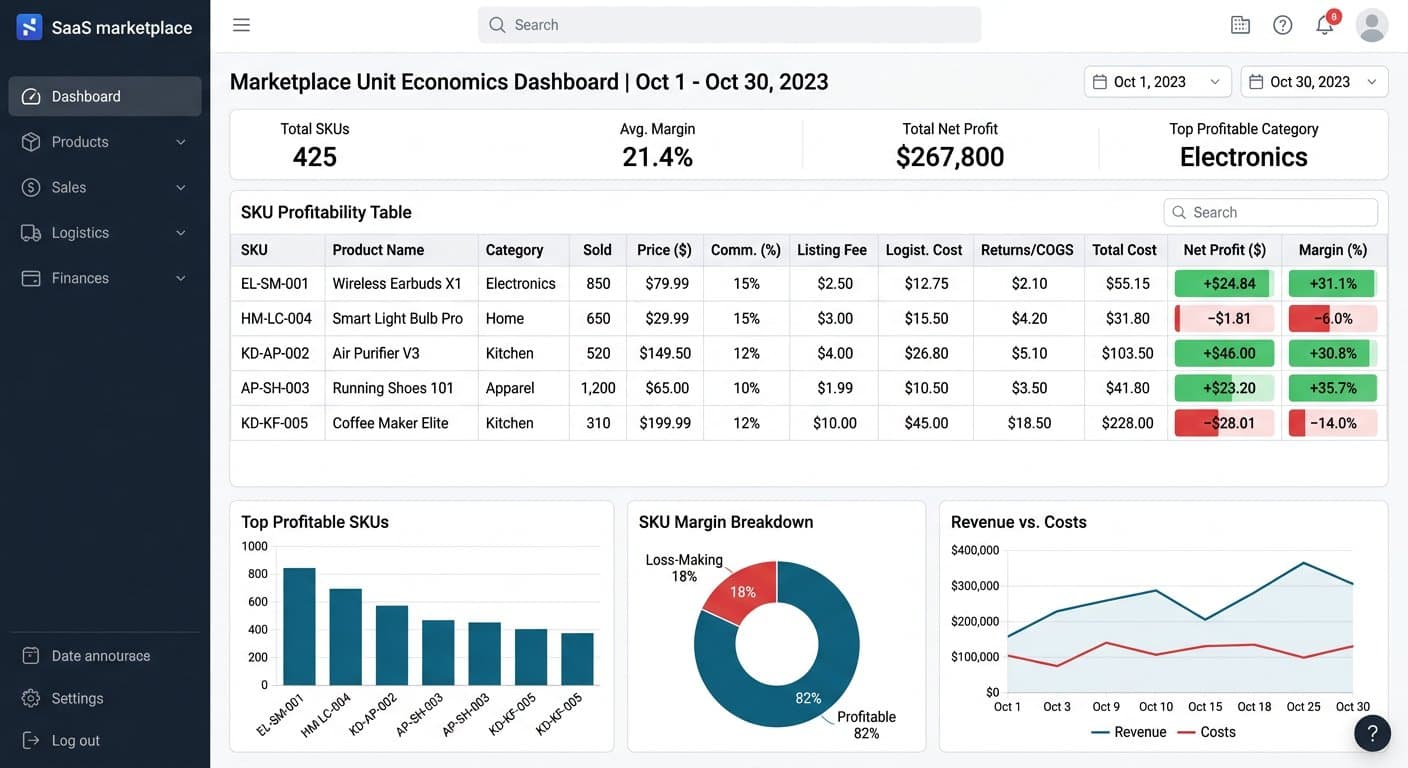Open the Oct 1, 2023 start date dropdown
Viewport: 1408px width, 768px height.
tap(1157, 82)
